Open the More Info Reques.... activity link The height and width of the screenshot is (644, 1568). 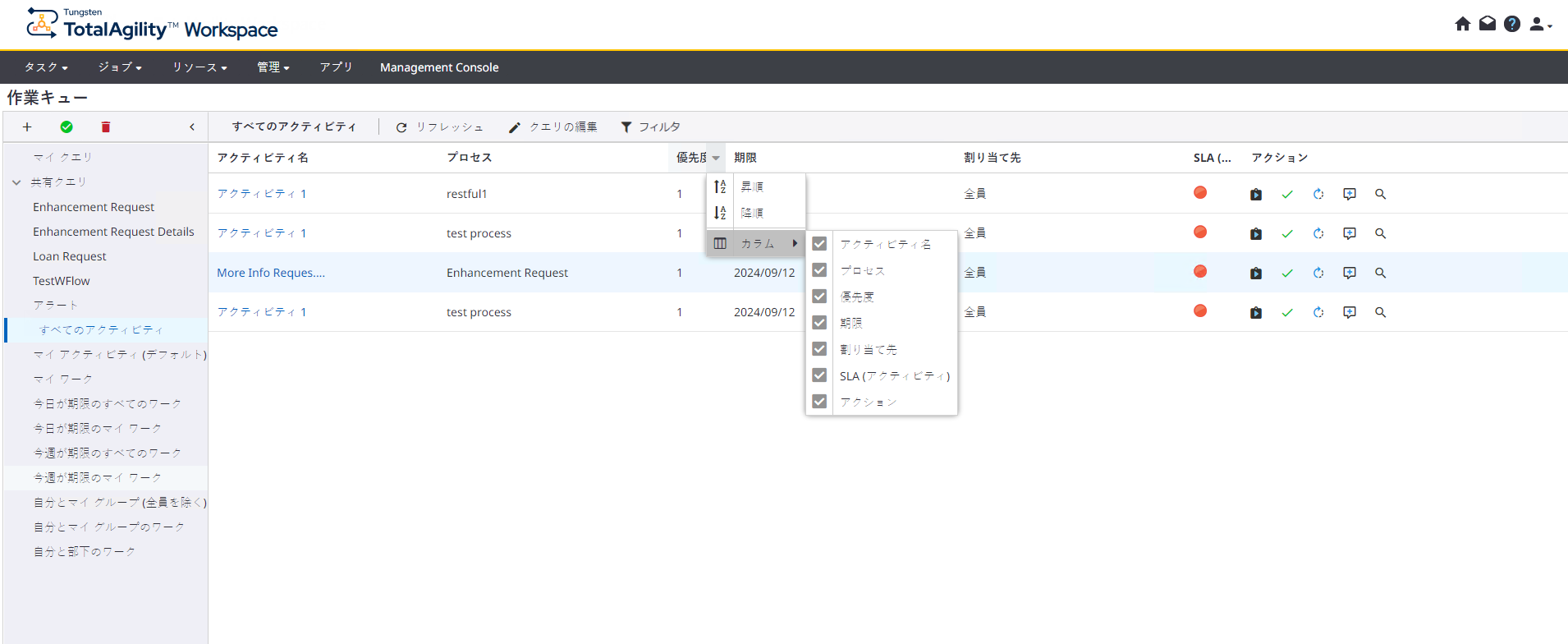click(271, 273)
